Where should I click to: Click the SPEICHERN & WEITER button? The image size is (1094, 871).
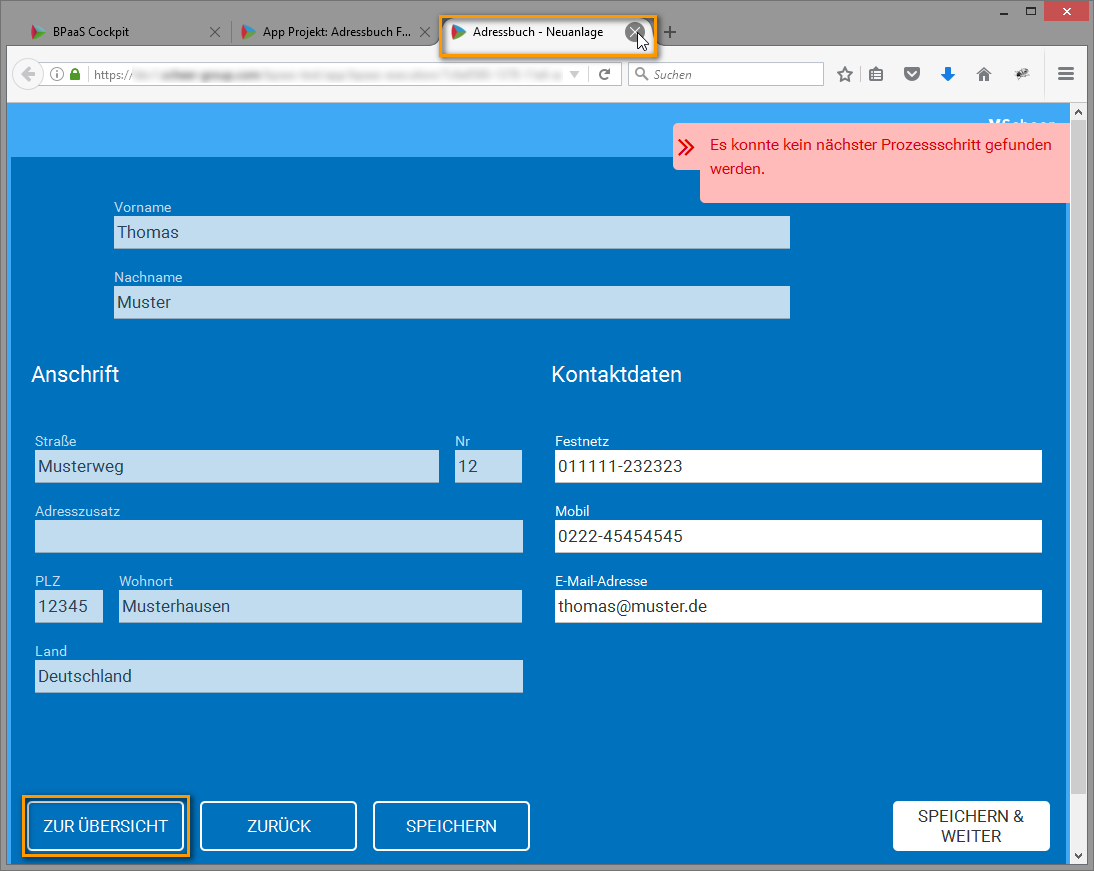(970, 826)
